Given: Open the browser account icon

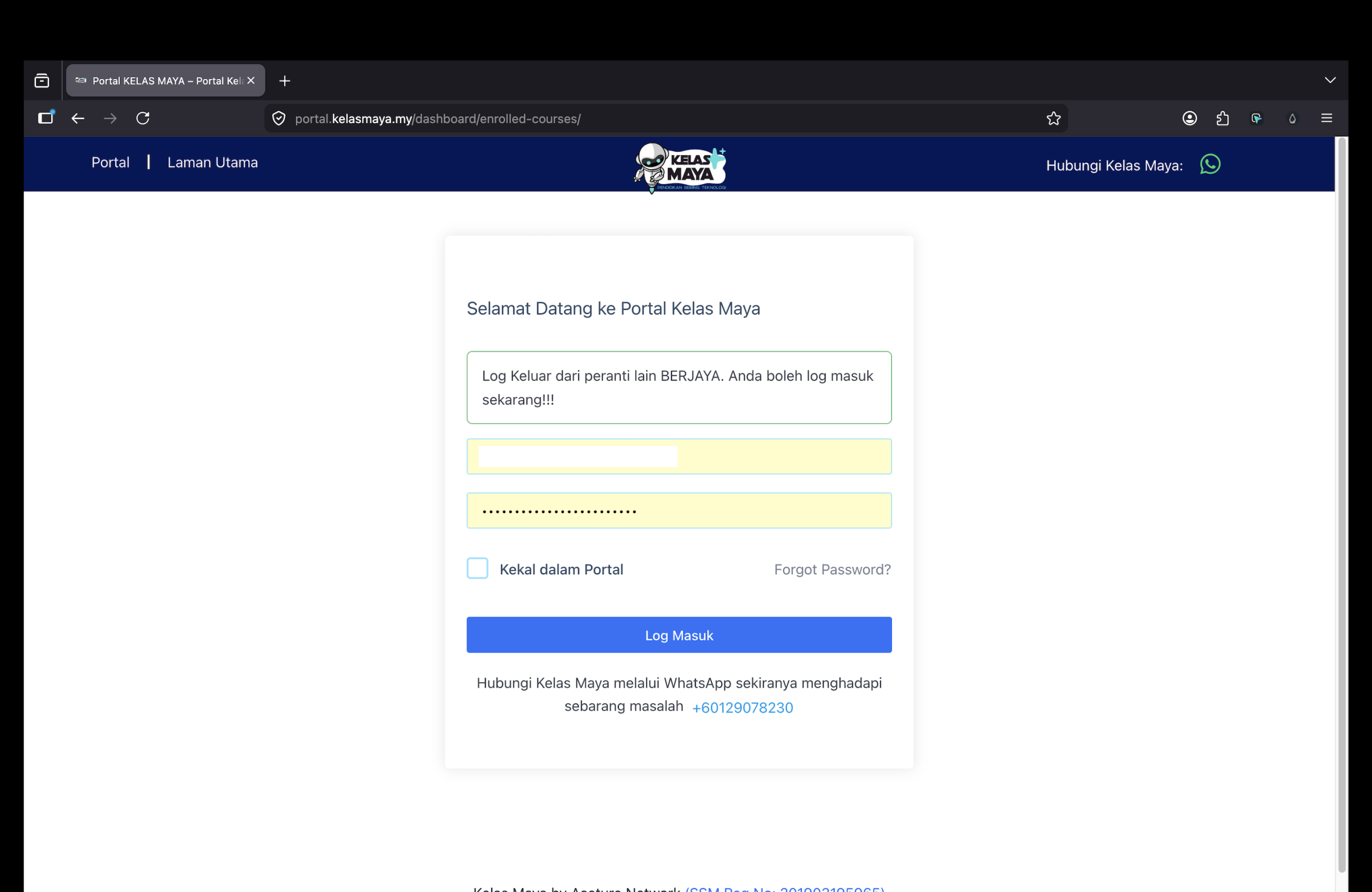Looking at the screenshot, I should click(x=1190, y=118).
